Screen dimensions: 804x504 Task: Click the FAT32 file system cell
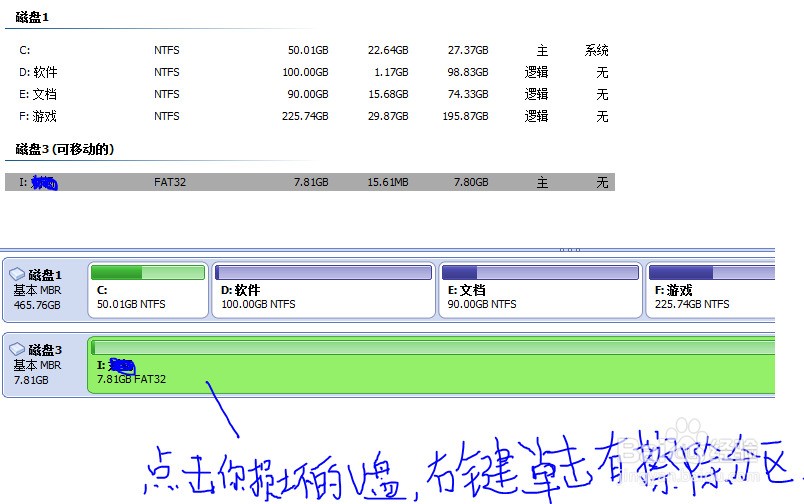click(170, 182)
